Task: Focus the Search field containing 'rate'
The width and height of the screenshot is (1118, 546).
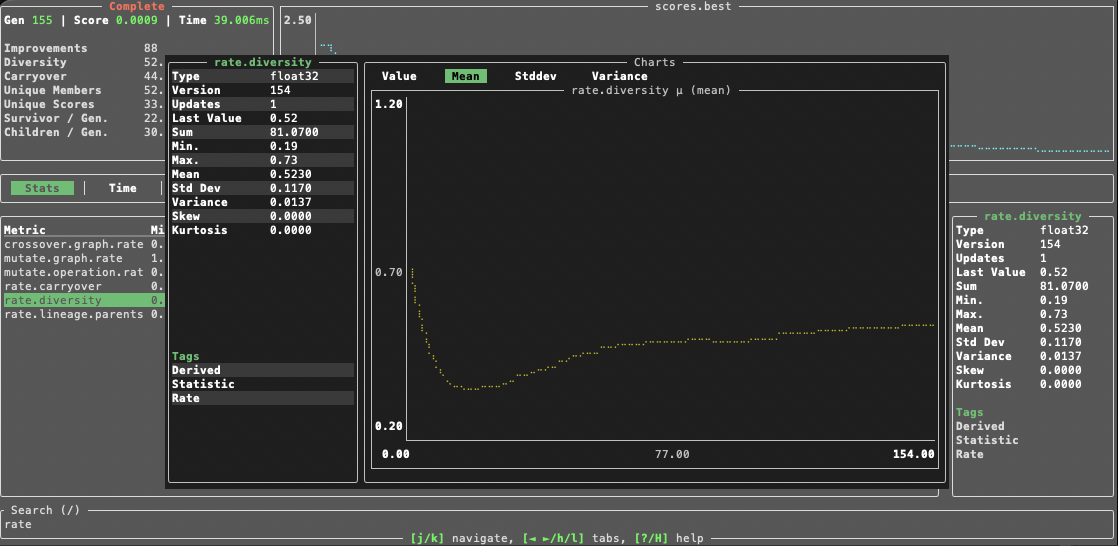Action: (x=558, y=525)
